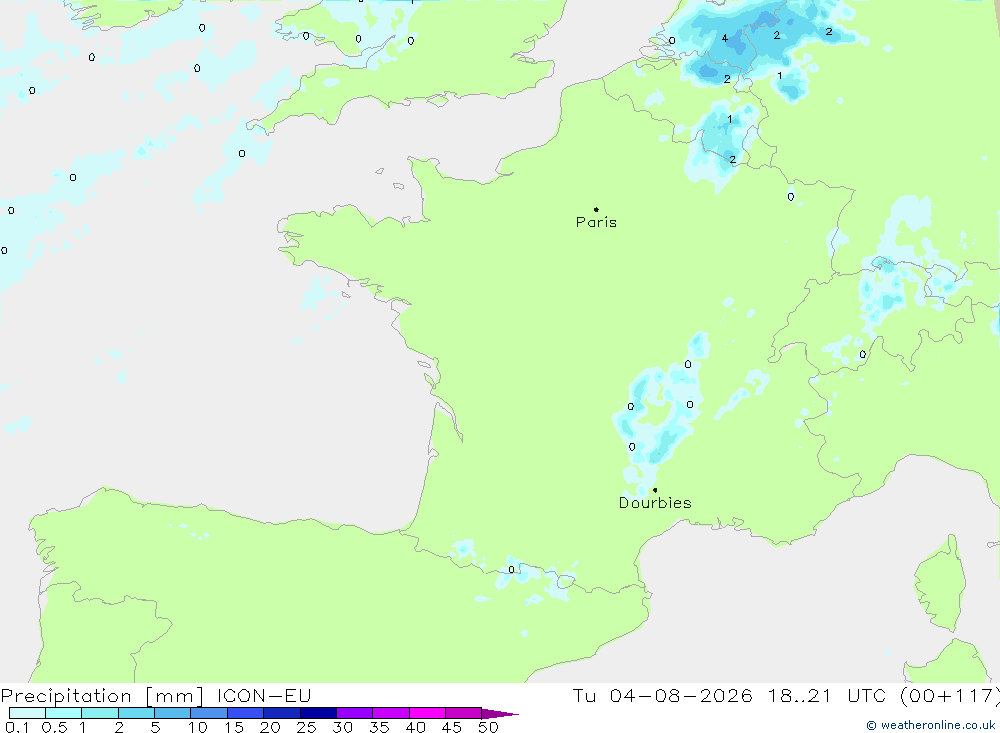Image resolution: width=1000 pixels, height=733 pixels.
Task: Open the weatheronline.co.uk copyright link
Action: [x=931, y=725]
